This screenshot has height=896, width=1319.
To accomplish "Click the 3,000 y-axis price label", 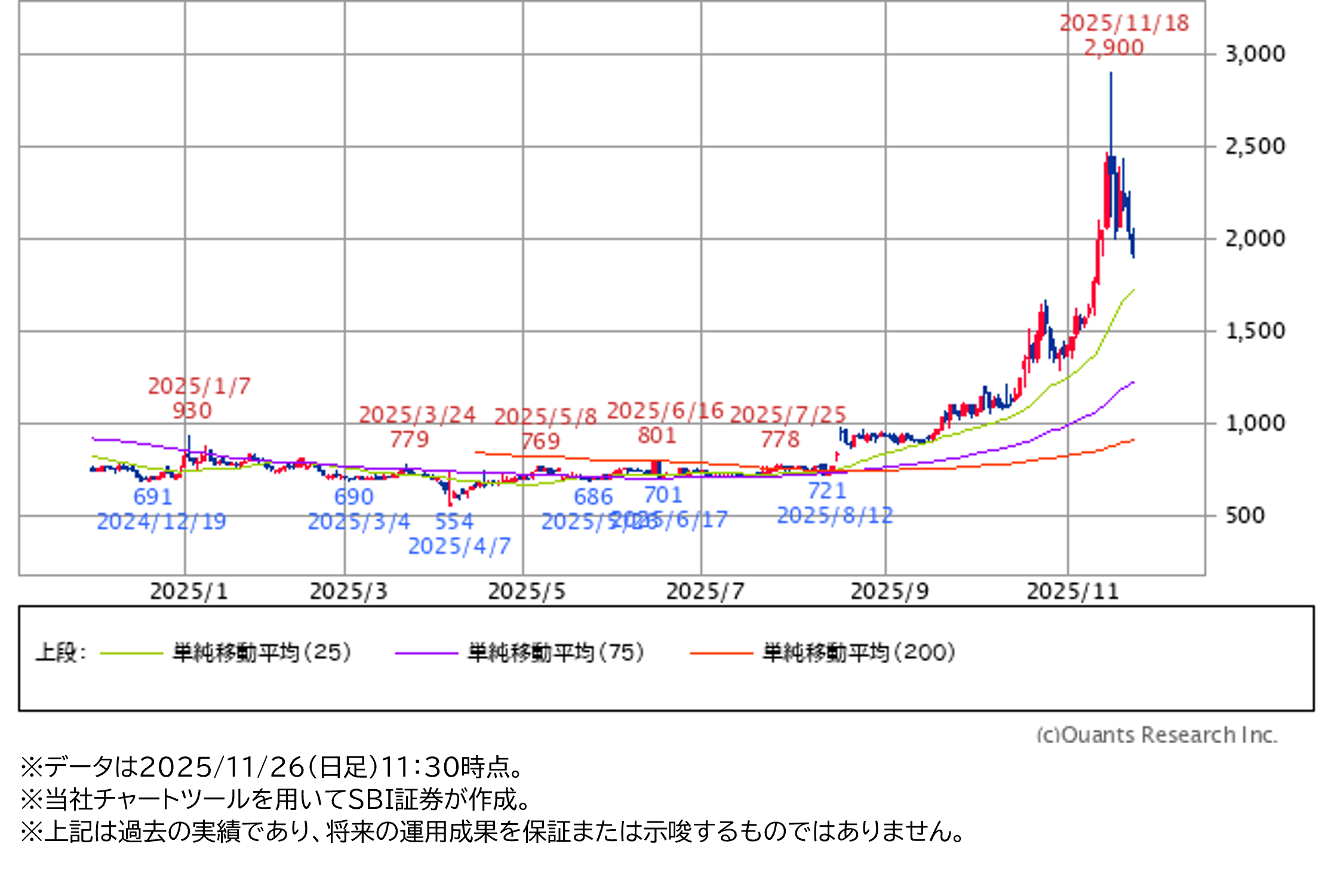I will [x=1255, y=54].
